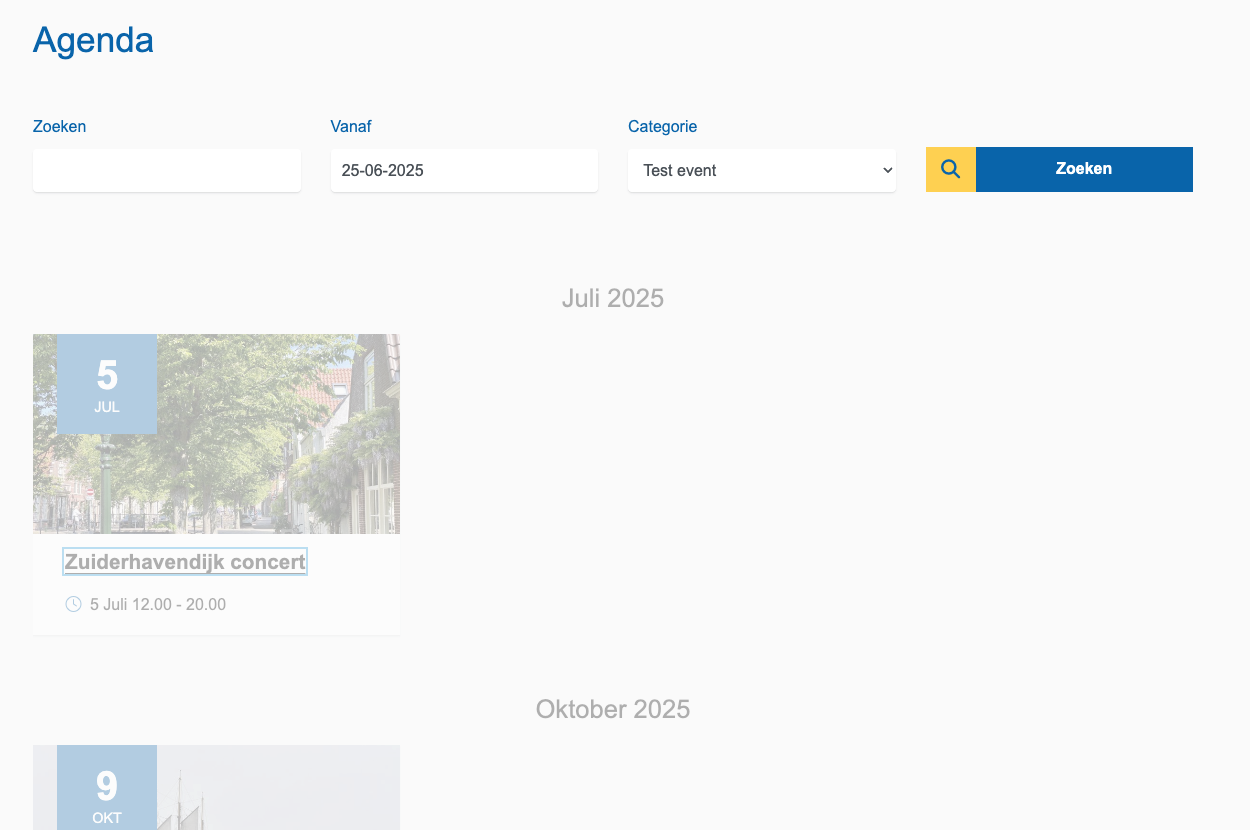This screenshot has height=830, width=1250.
Task: Open the Zuiderhavendijk concert event link
Action: click(x=185, y=562)
